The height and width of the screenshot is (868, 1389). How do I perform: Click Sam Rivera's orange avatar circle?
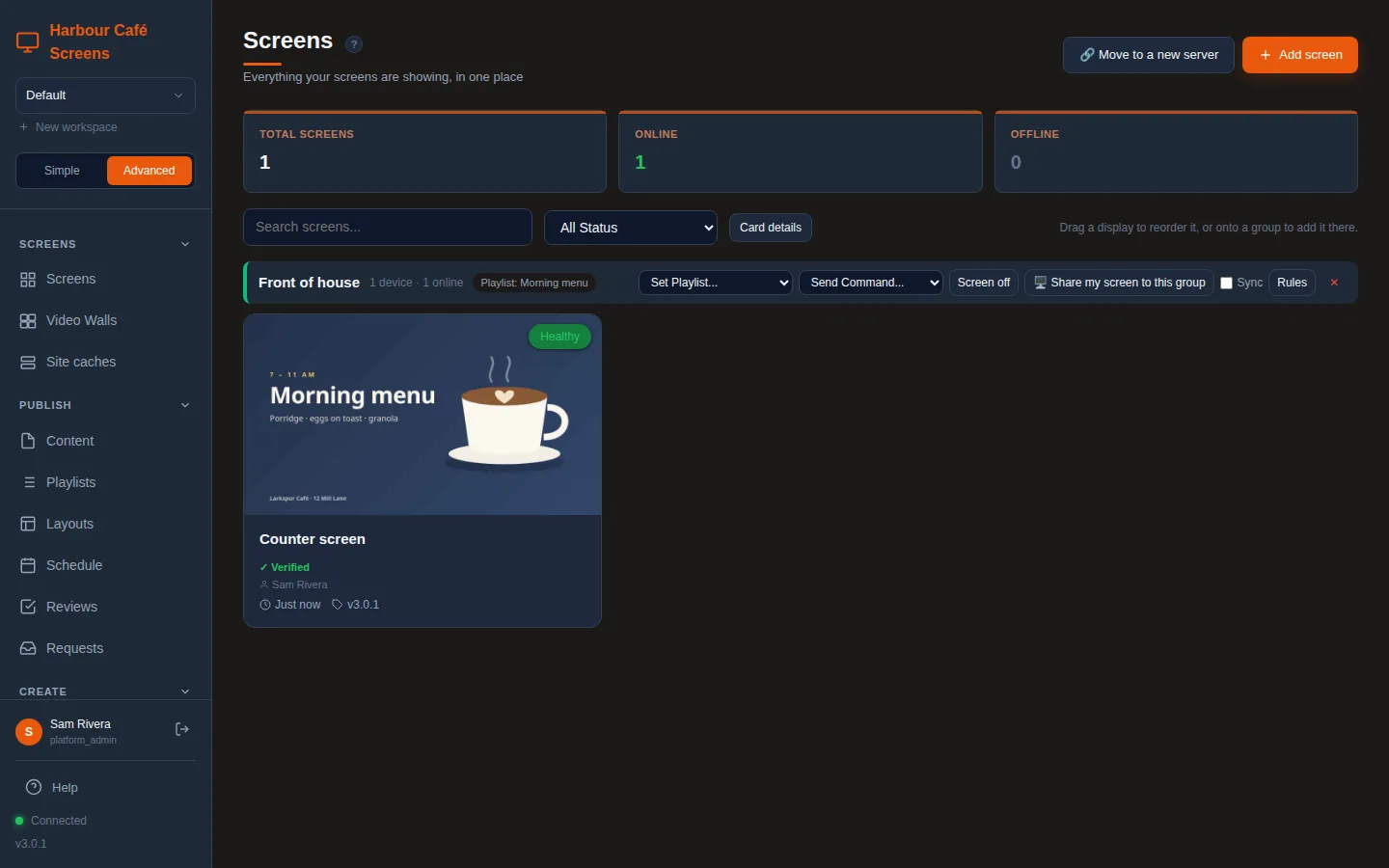coord(29,732)
